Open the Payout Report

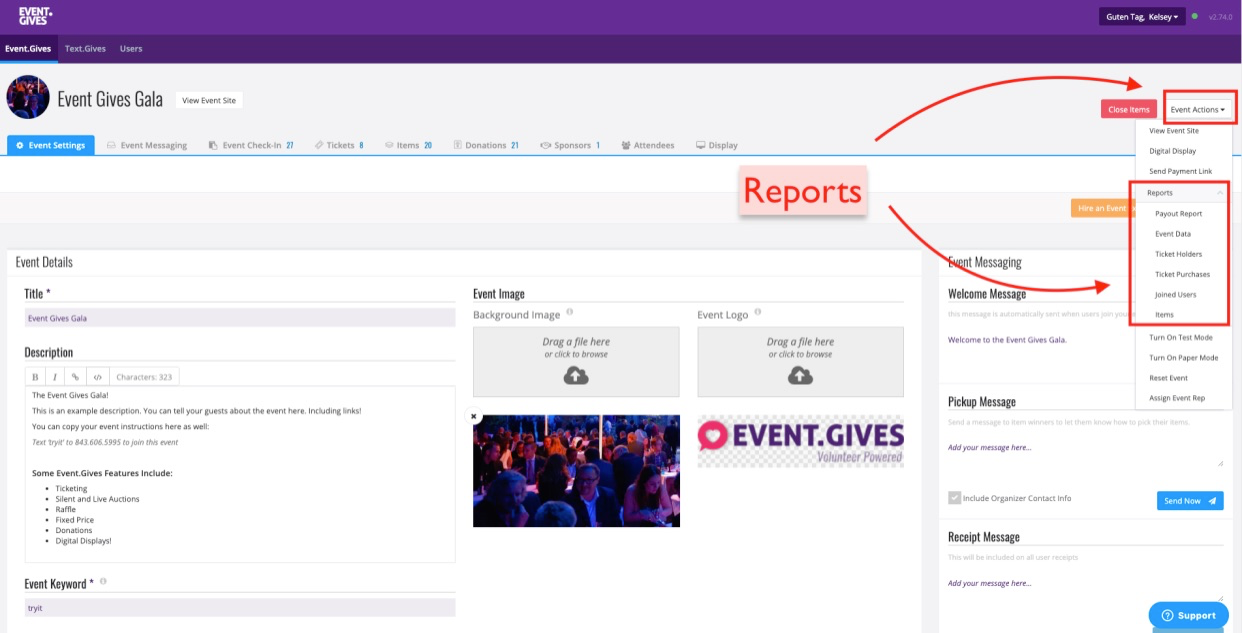(x=1178, y=213)
